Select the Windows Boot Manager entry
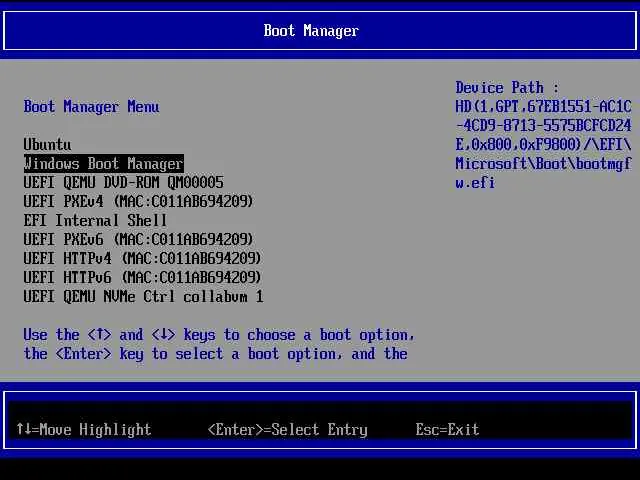This screenshot has width=640, height=480. [x=104, y=163]
